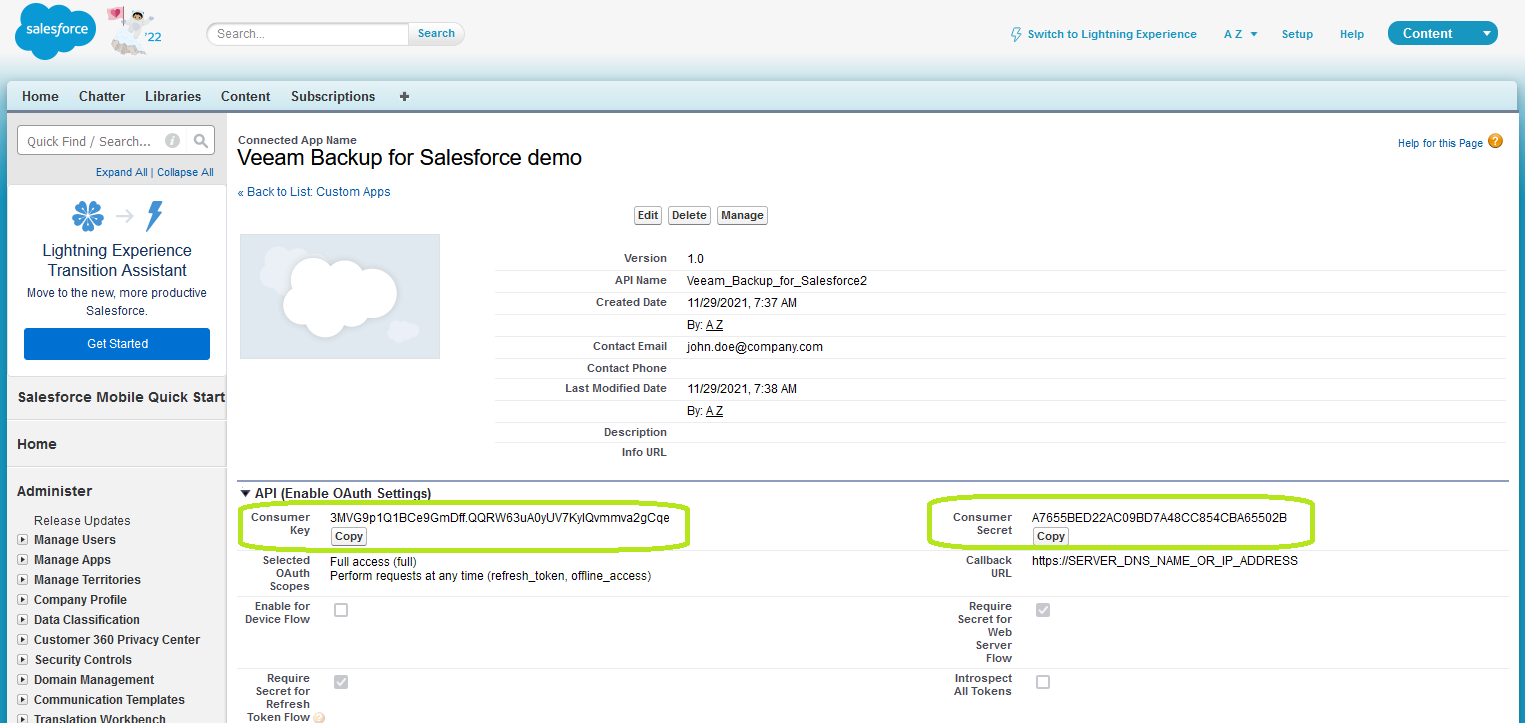Click the Get Started button

(117, 343)
